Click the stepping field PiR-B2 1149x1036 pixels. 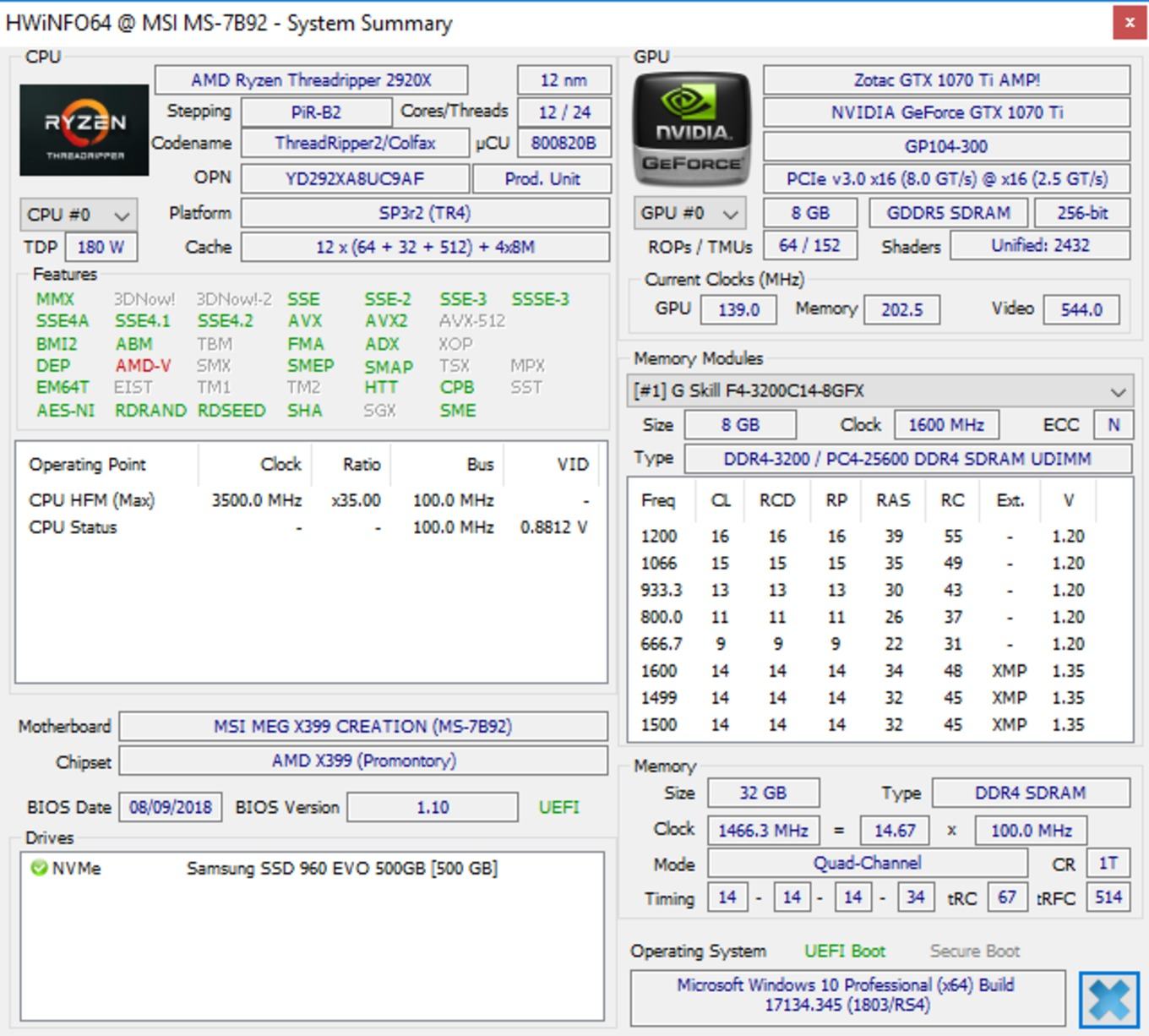point(316,112)
